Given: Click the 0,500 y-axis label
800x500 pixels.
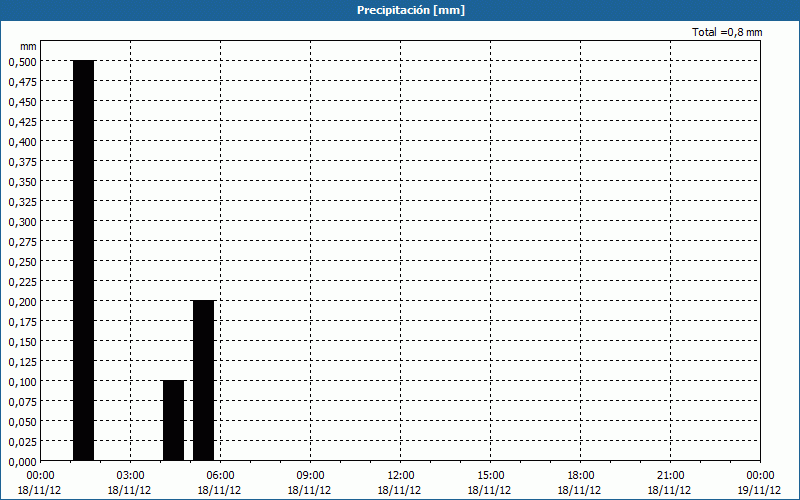Looking at the screenshot, I should tap(23, 62).
